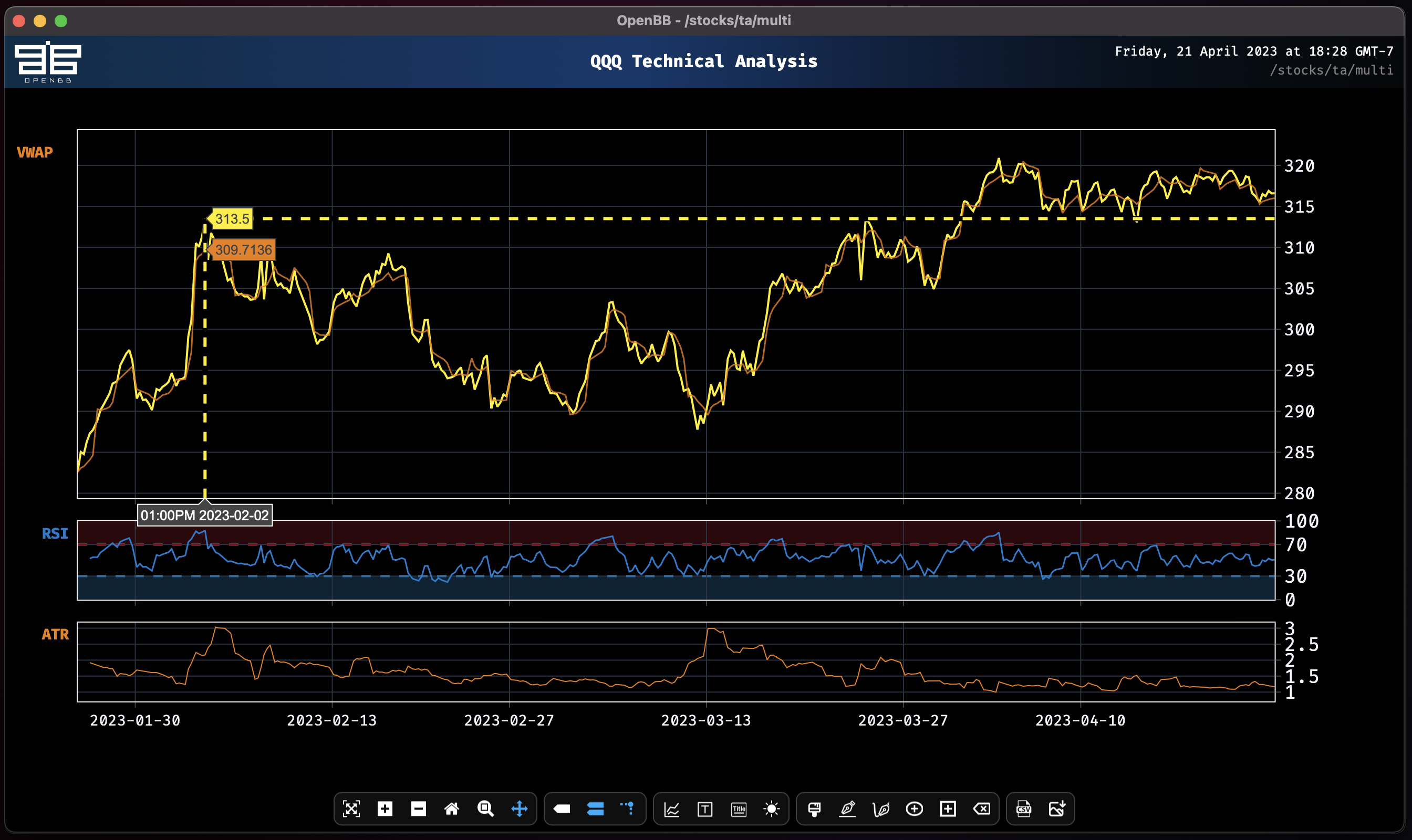
Task: Click the OpenBB logo
Action: click(x=48, y=61)
